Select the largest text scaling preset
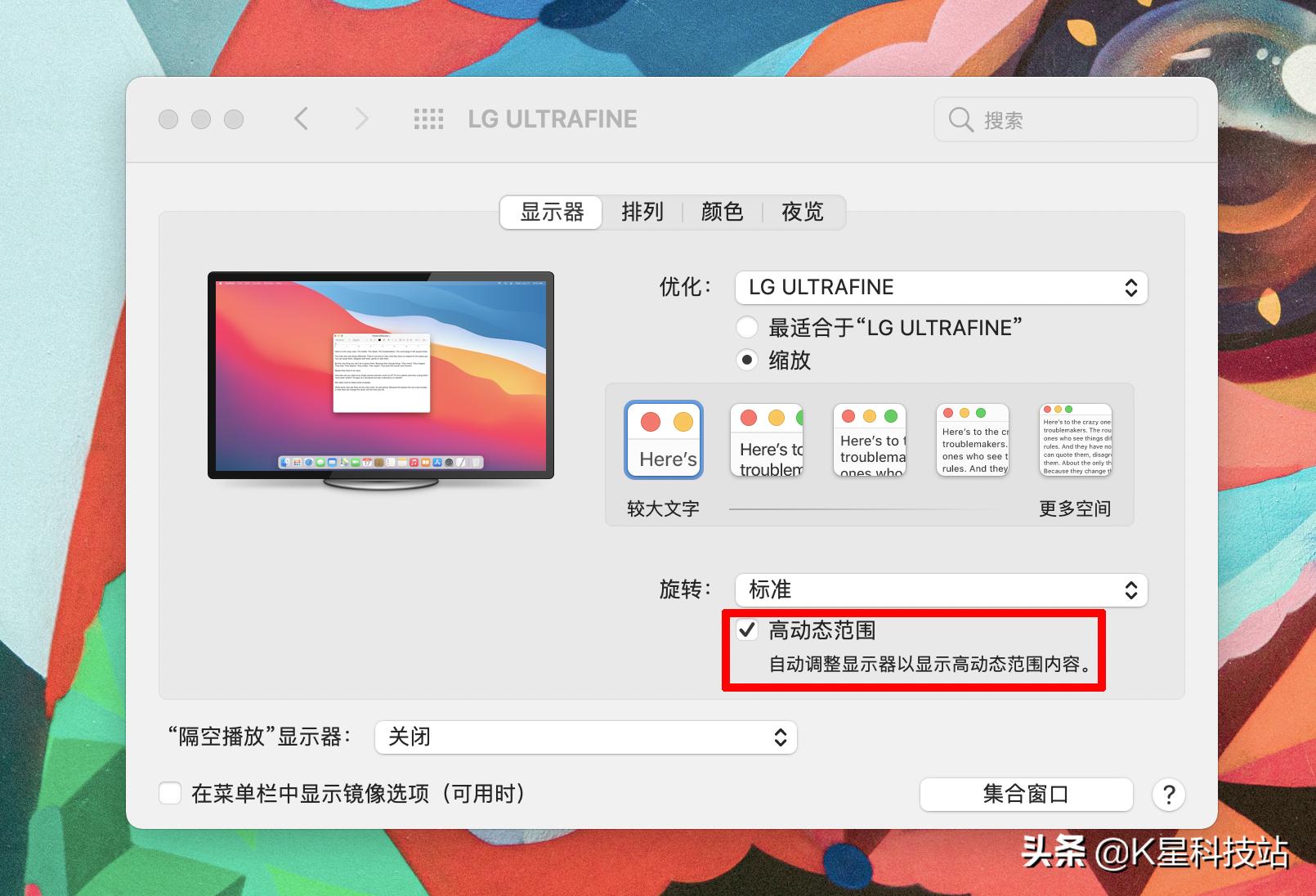The width and height of the screenshot is (1316, 896). point(664,439)
